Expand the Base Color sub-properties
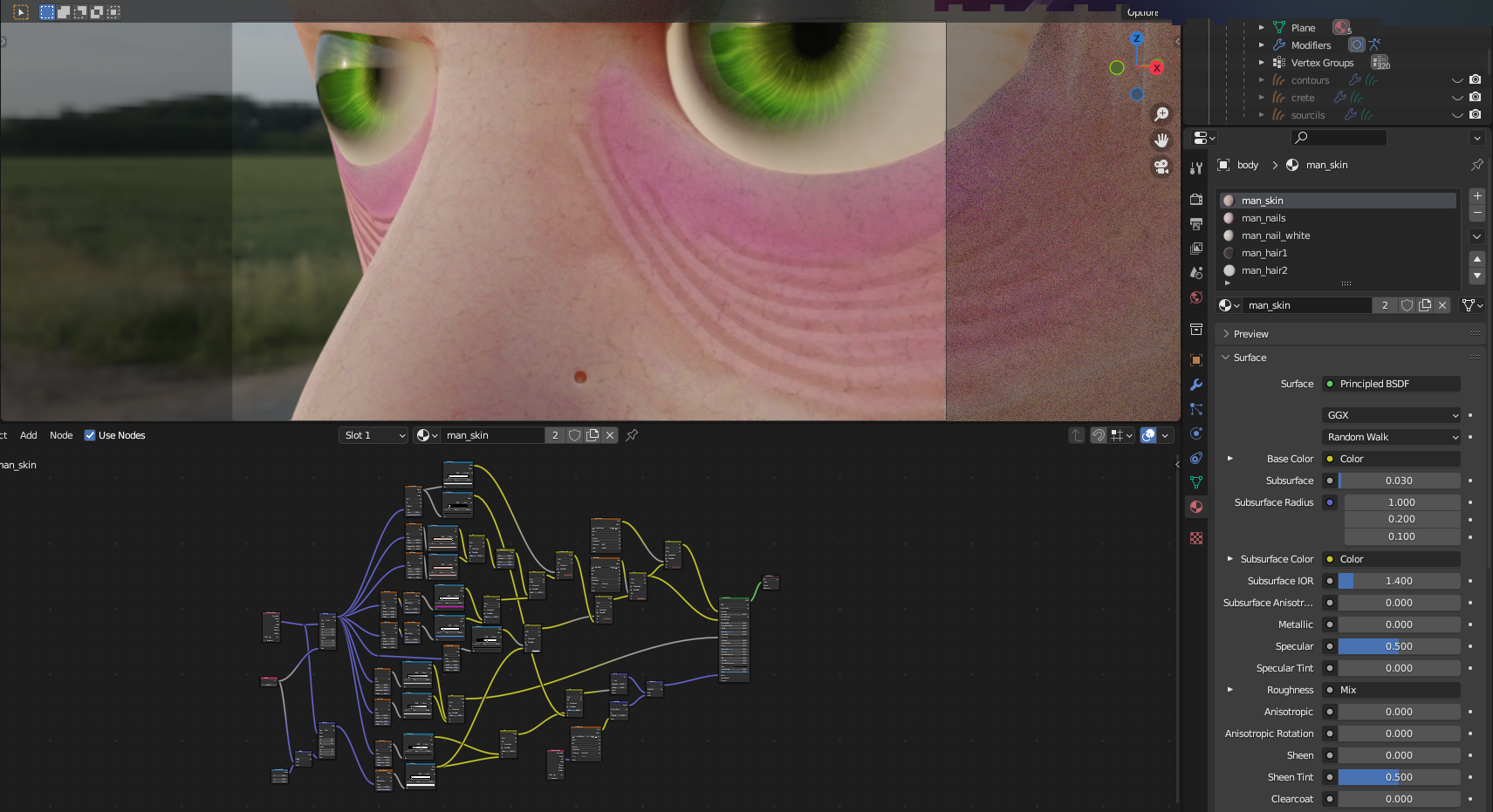This screenshot has width=1493, height=812. point(1230,459)
